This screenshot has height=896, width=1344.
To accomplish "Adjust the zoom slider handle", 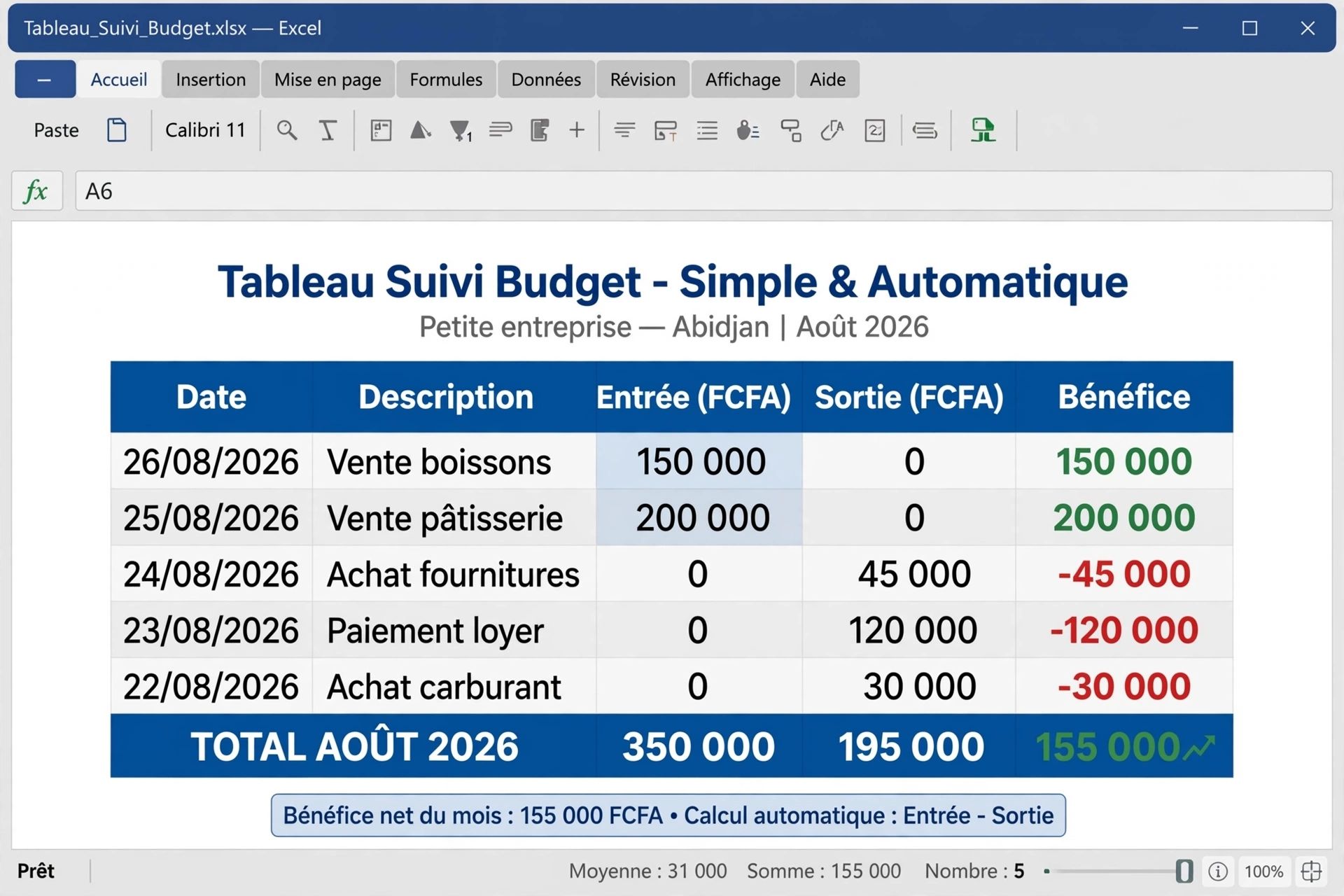I will coord(1184,871).
